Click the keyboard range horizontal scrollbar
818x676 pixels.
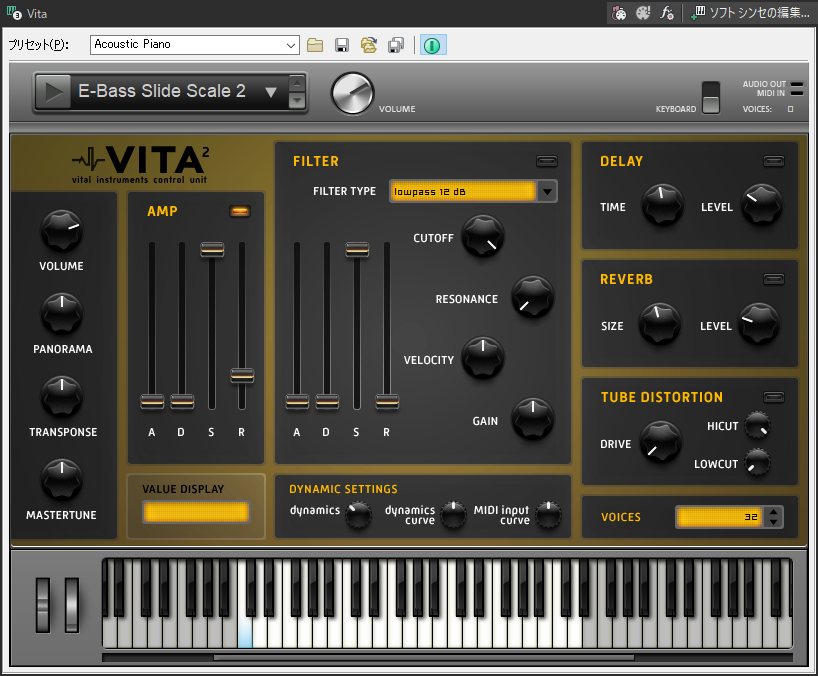coord(424,658)
